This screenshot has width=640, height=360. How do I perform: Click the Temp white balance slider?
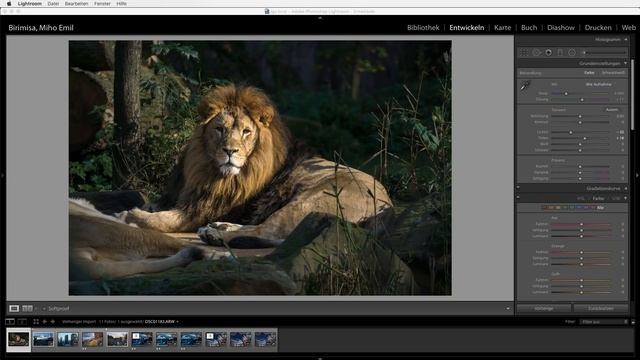[x=580, y=93]
